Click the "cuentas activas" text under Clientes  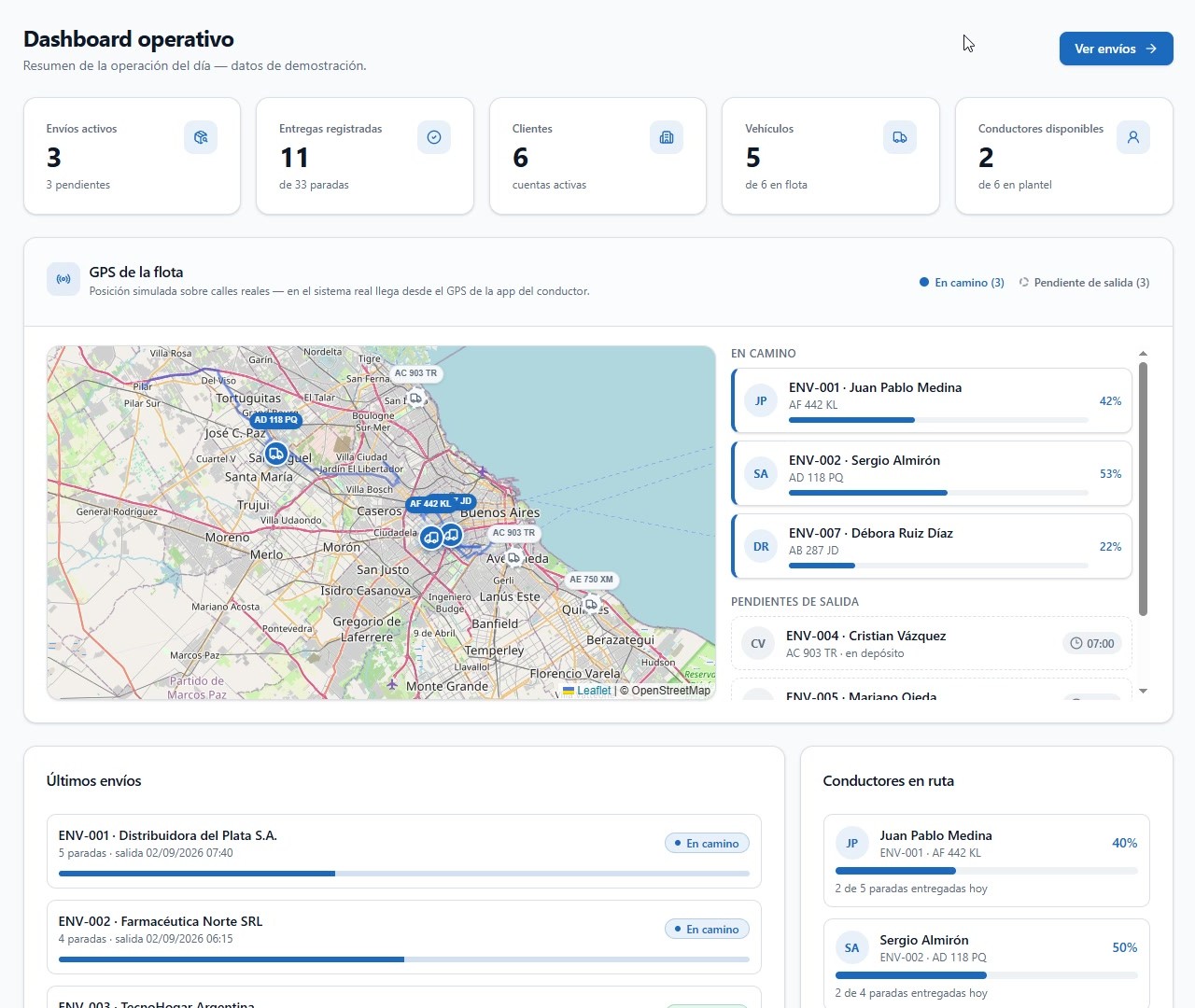549,185
